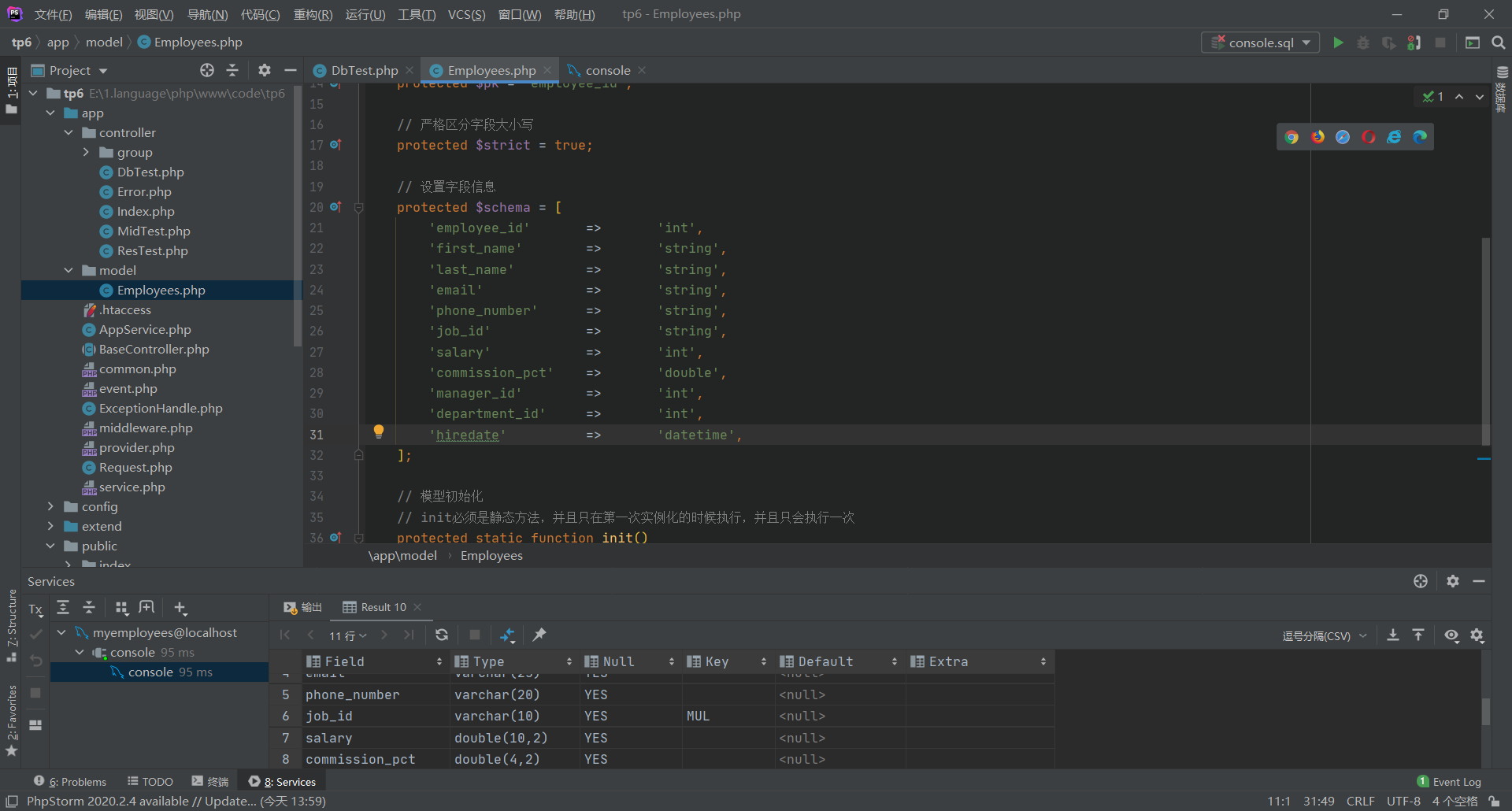Click the intention lightbulb on line 31

[x=379, y=431]
